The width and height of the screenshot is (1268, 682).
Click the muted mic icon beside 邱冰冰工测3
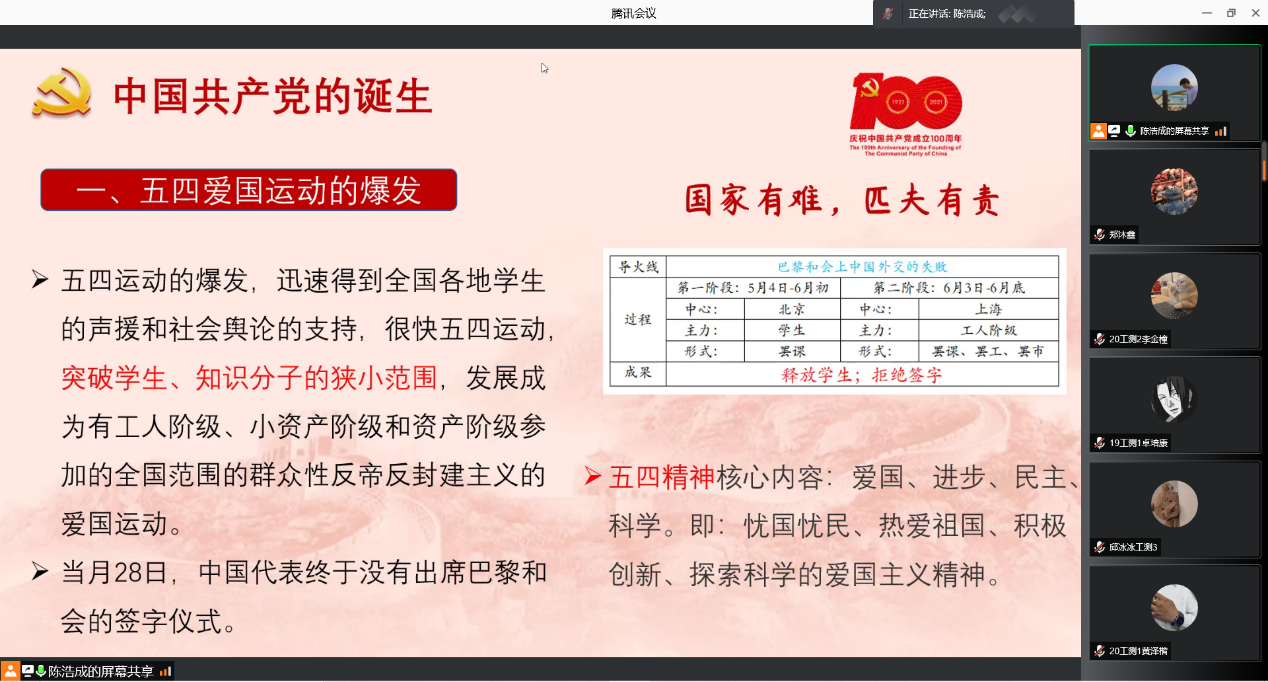1099,547
